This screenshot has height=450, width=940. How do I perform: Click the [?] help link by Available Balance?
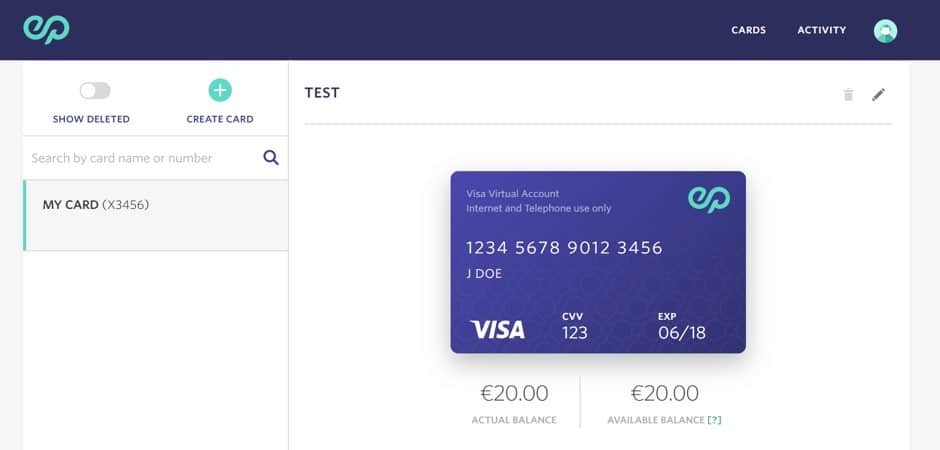click(715, 420)
